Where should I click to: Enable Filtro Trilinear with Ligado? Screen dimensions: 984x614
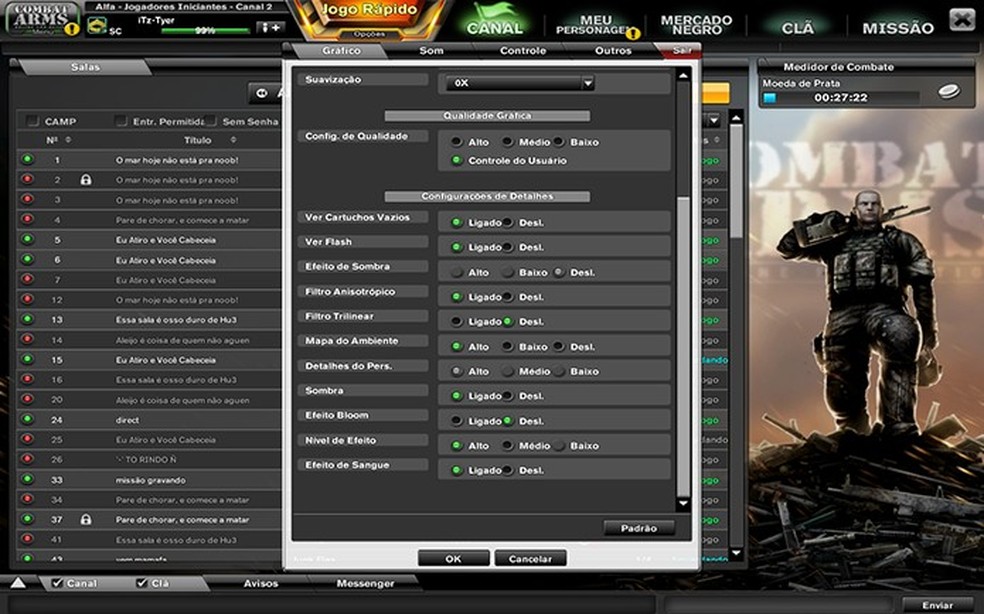coord(457,321)
